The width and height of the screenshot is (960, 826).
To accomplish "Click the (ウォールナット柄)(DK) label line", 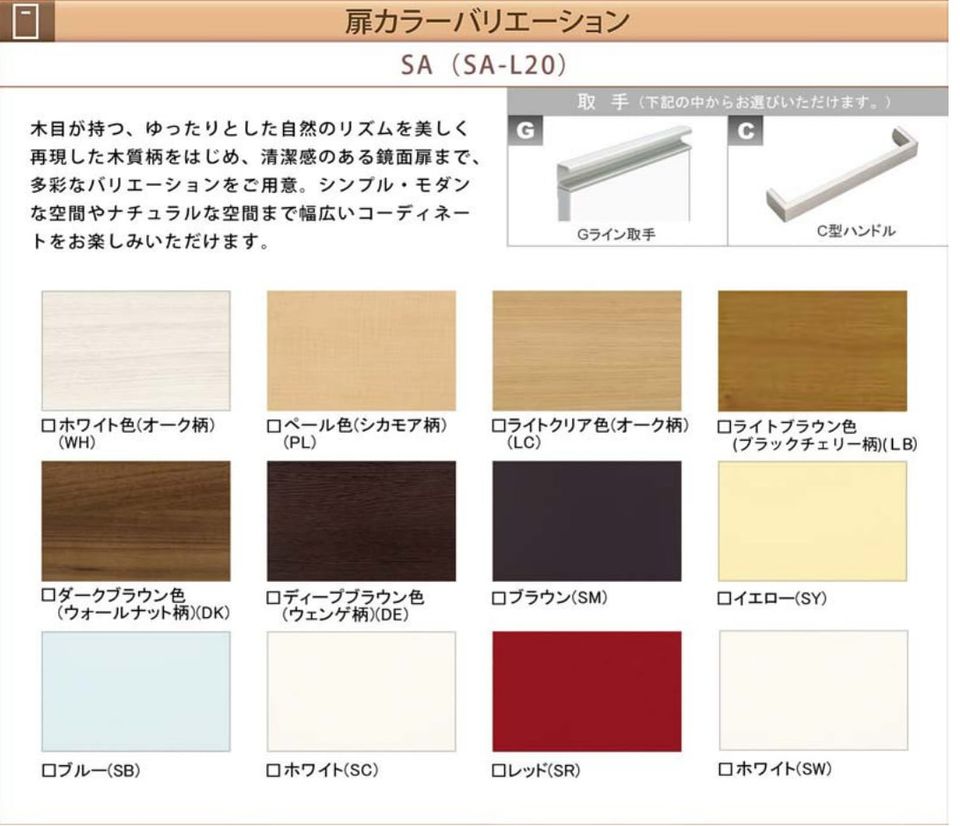I will coord(144,614).
